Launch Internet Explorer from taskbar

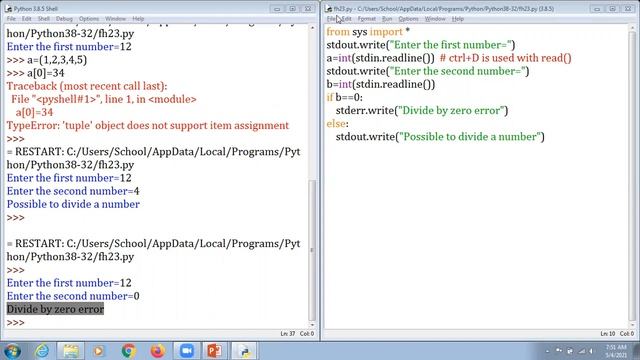point(42,351)
